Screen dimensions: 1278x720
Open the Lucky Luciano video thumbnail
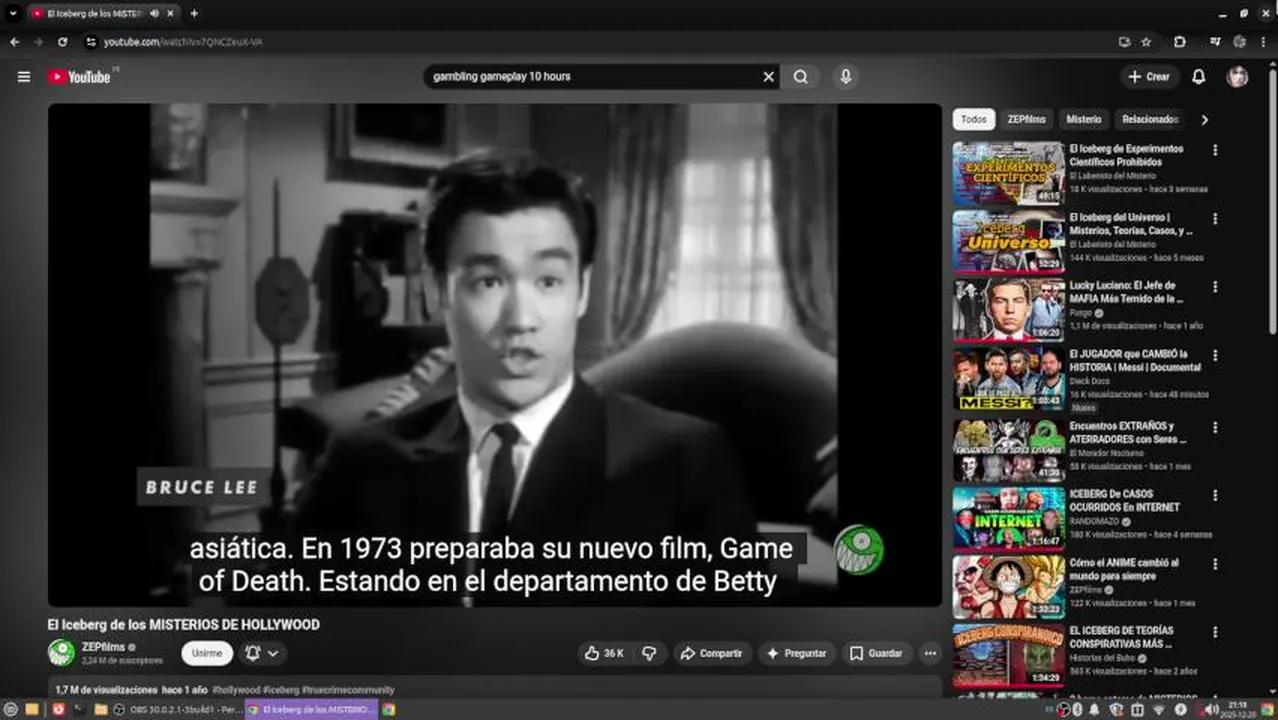click(1008, 310)
